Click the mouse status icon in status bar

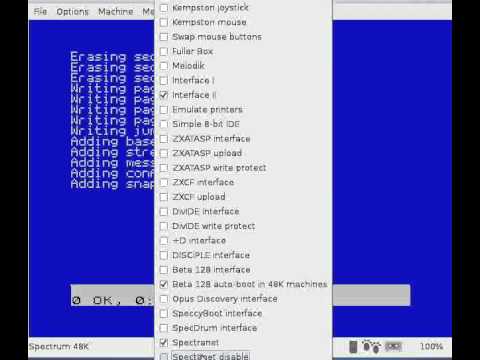(371, 347)
